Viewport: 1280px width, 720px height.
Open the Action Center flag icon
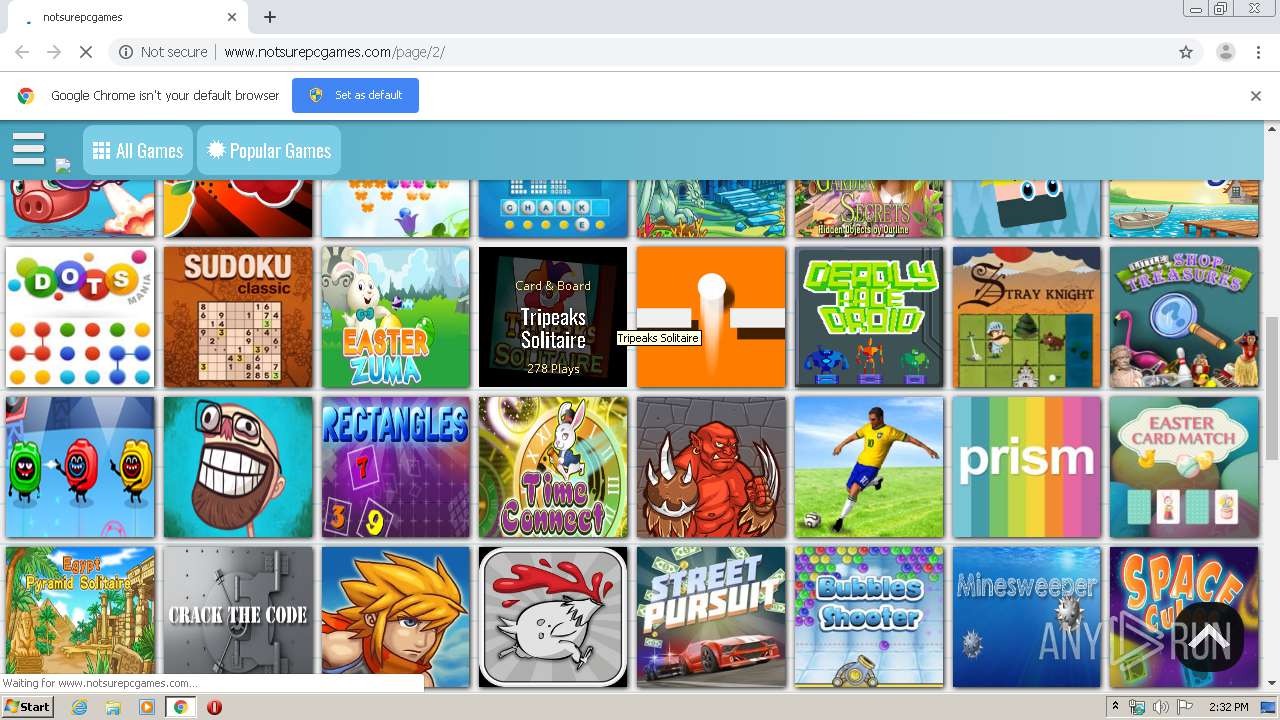click(x=1185, y=707)
